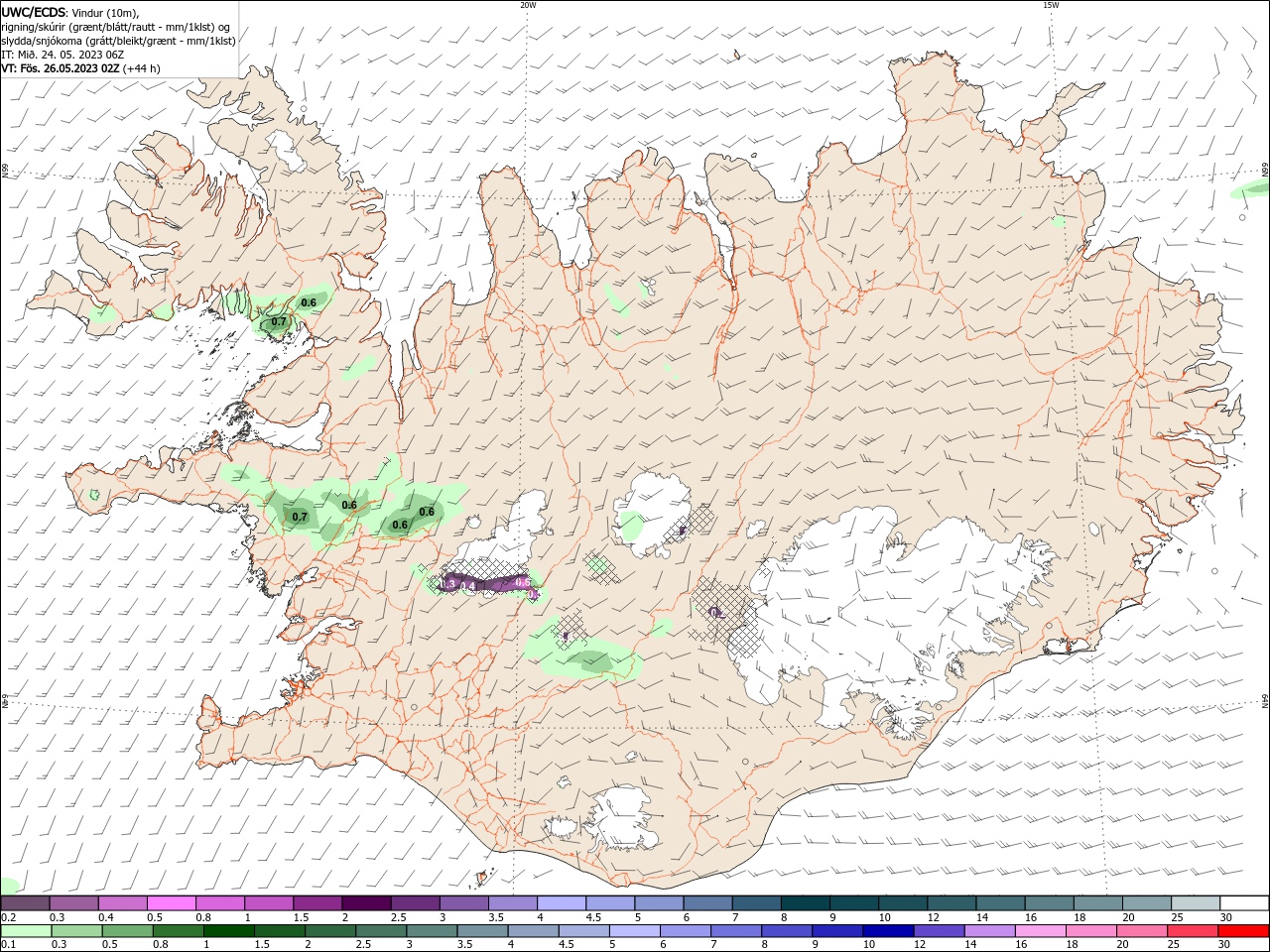Viewport: 1270px width, 952px height.
Task: Select the bright red 30 mm rain swatch
Action: (x=1243, y=931)
